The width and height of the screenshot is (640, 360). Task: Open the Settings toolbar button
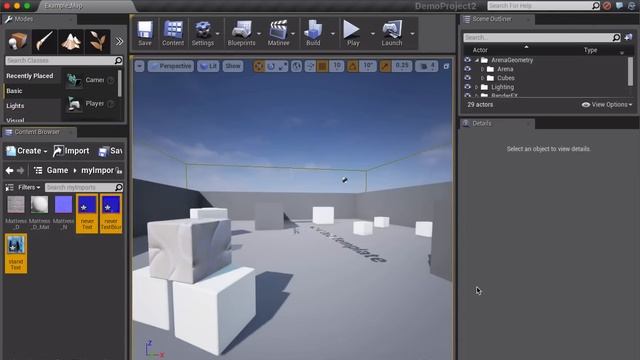click(202, 33)
